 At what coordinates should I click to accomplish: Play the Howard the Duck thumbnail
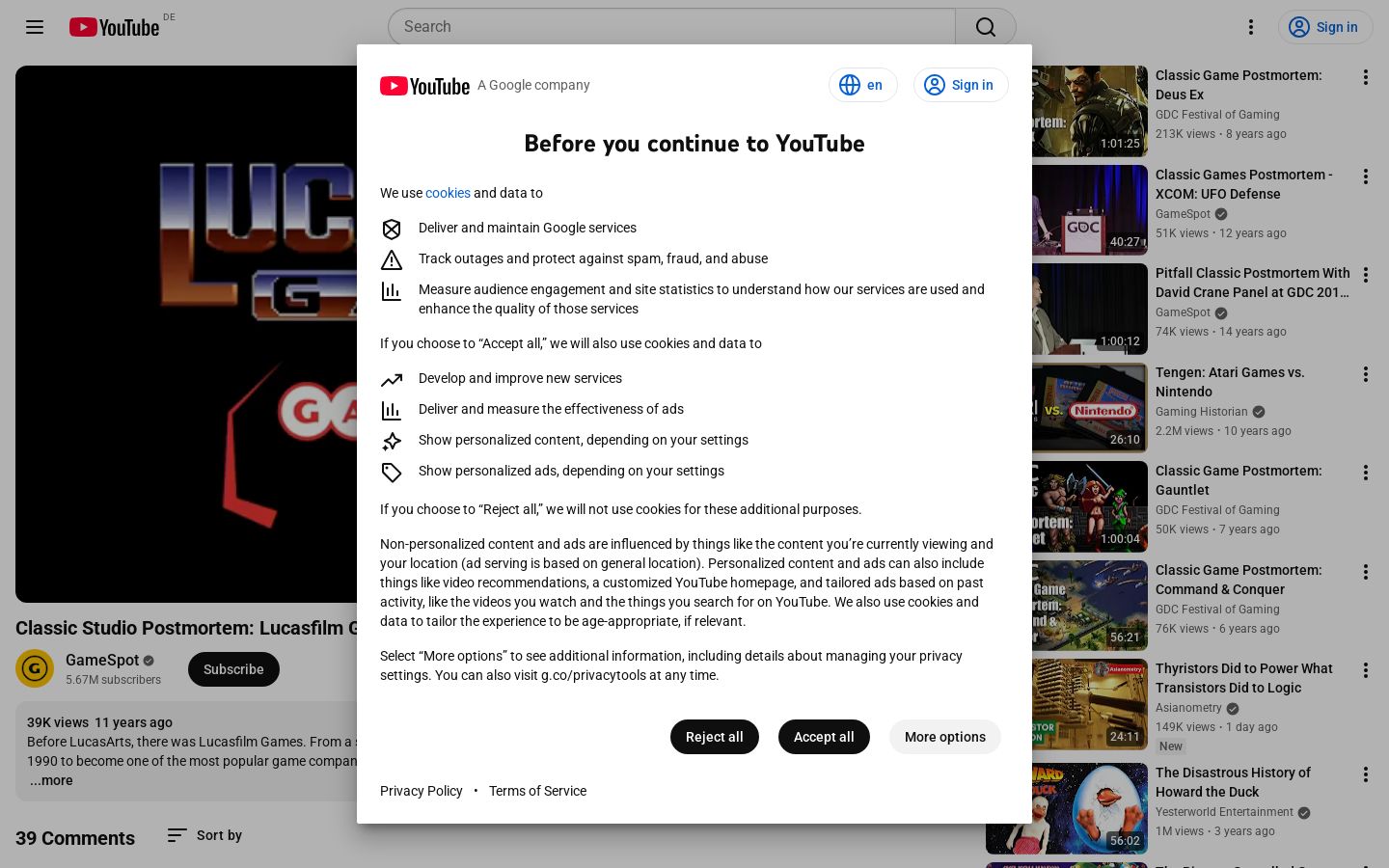point(1067,808)
